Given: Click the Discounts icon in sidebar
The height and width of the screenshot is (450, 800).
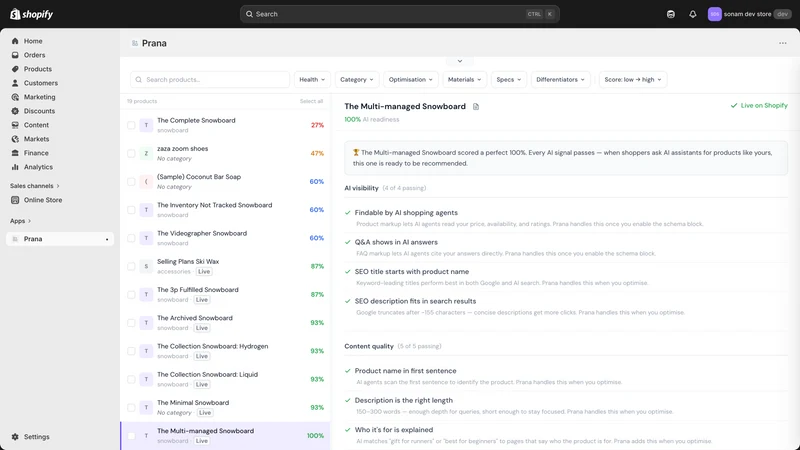Looking at the screenshot, I should [x=15, y=111].
